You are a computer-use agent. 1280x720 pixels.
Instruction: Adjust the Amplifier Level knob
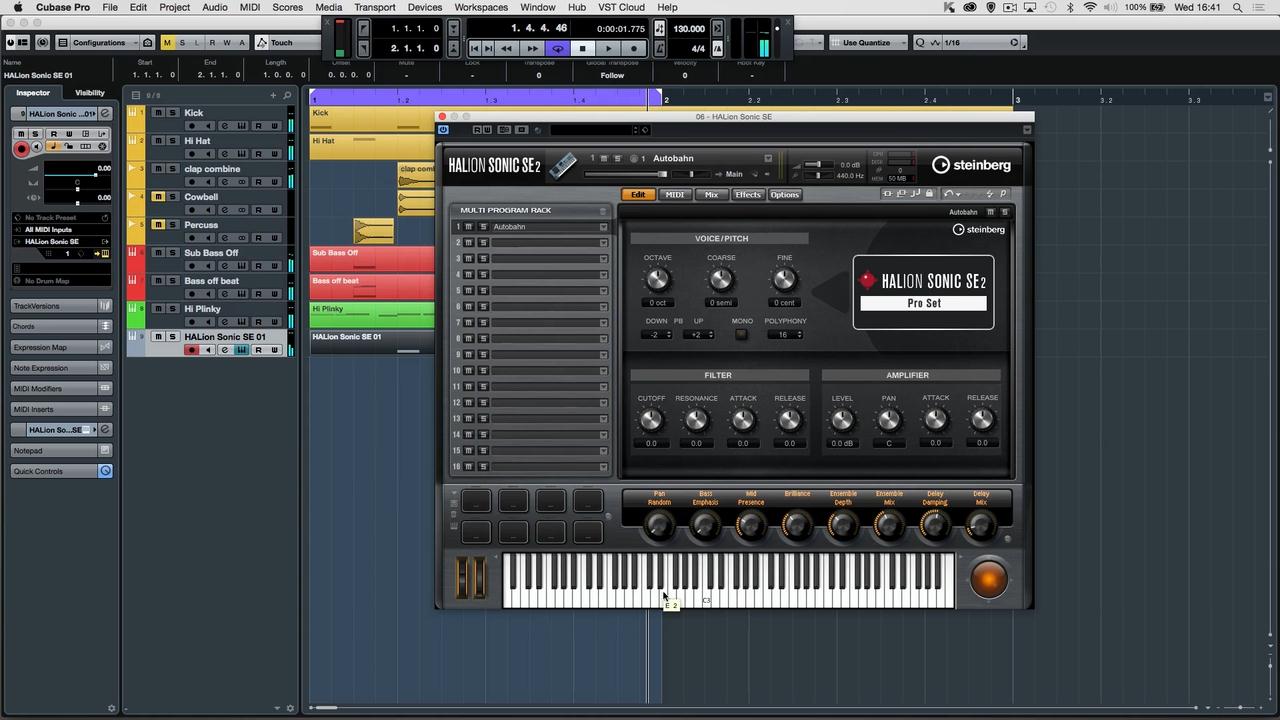[x=842, y=420]
